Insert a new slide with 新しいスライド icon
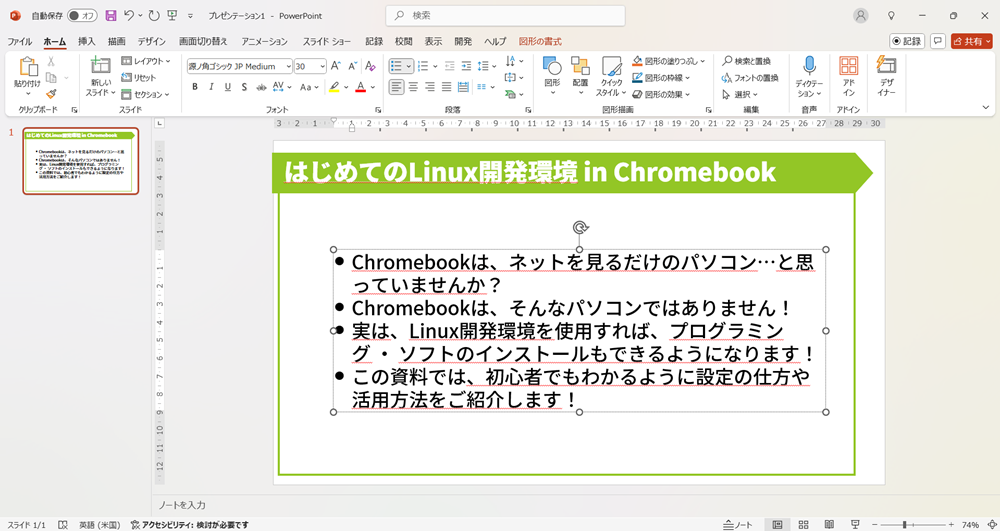The height and width of the screenshot is (531, 1000). (x=100, y=66)
